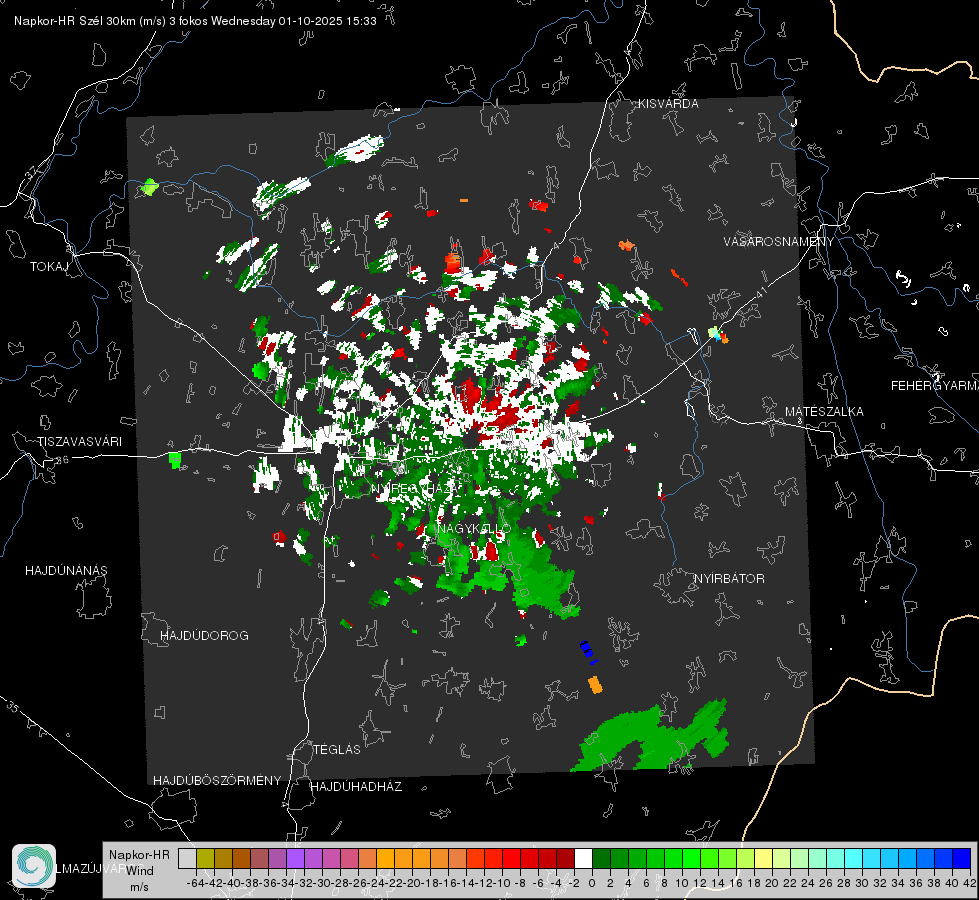Select the HAJDÚDOROG town label
The image size is (979, 900).
pyautogui.click(x=204, y=636)
